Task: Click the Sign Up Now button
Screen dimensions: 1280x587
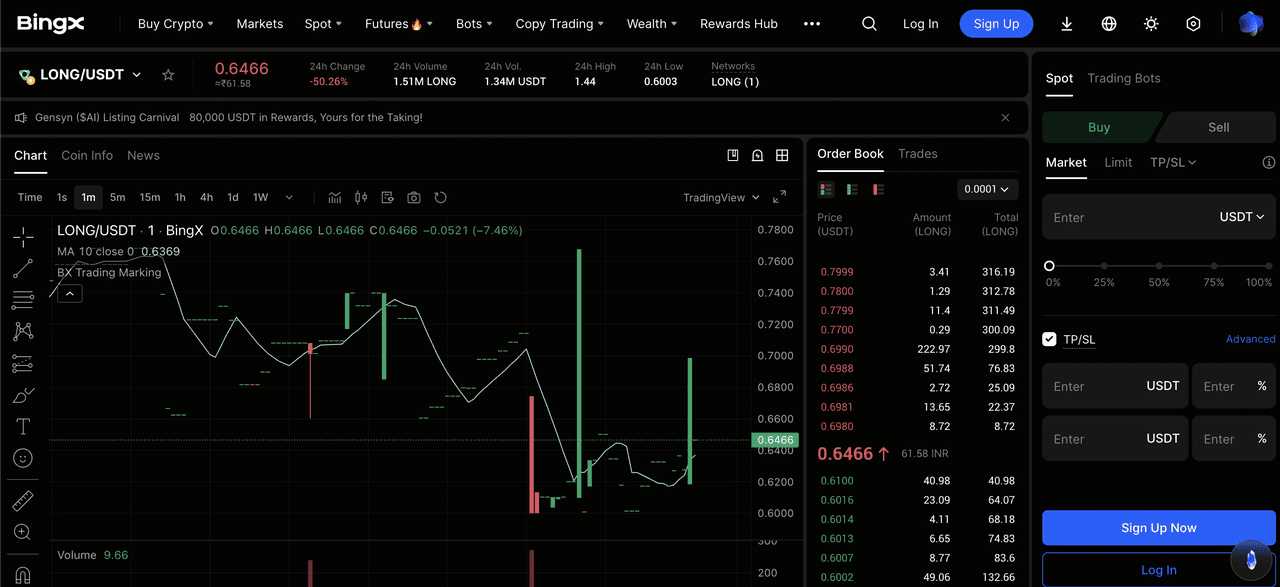Action: pyautogui.click(x=1158, y=528)
